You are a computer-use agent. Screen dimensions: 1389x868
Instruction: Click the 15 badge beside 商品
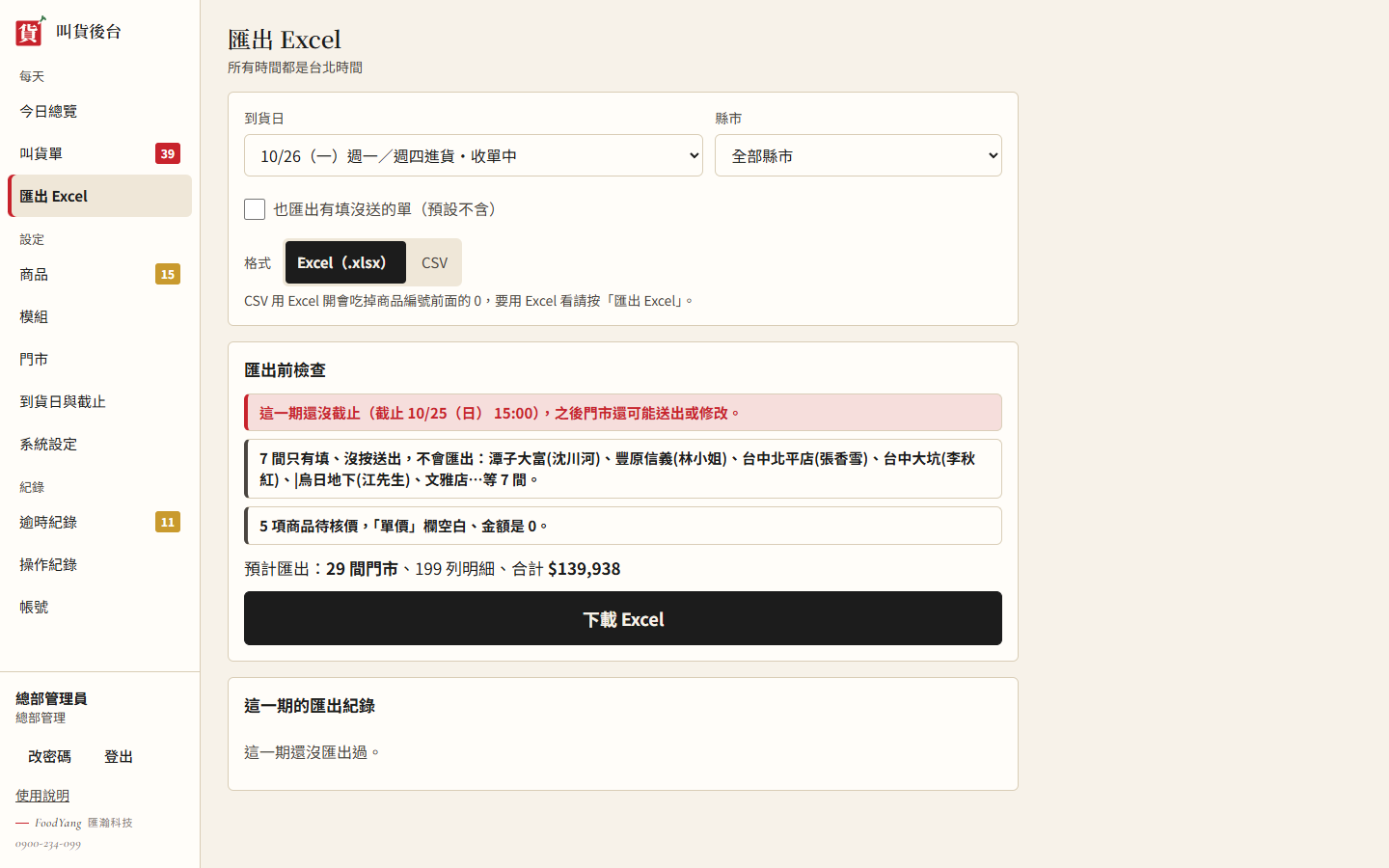point(168,274)
